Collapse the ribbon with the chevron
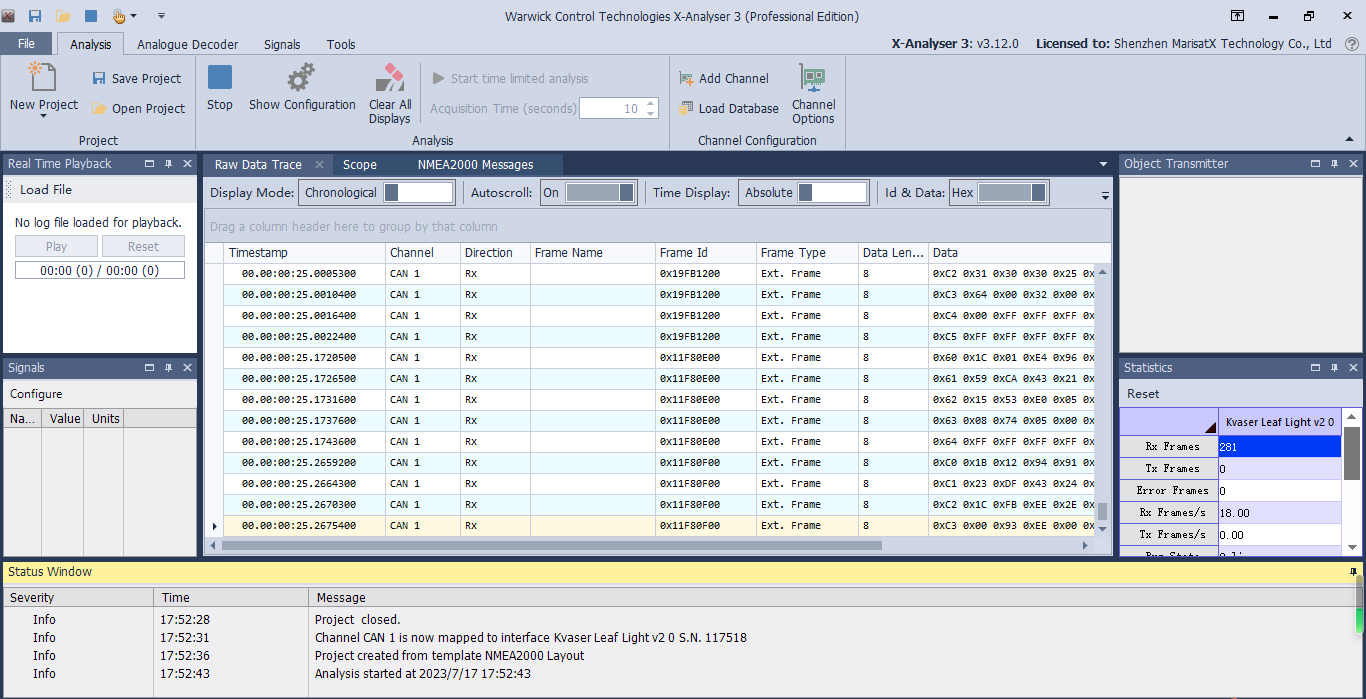 click(1349, 140)
